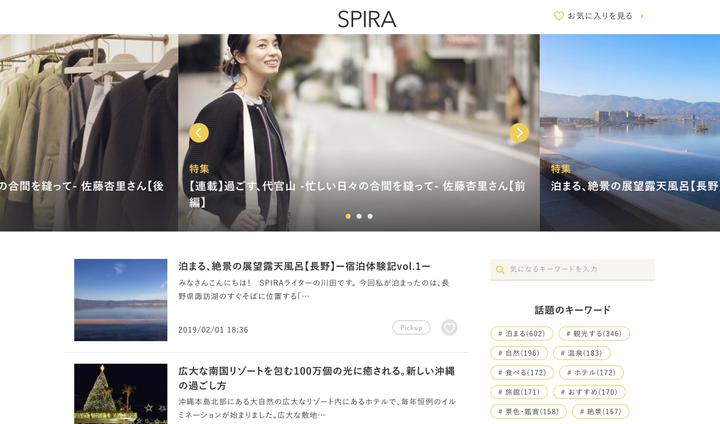This screenshot has width=720, height=424.
Task: Open the Christmas tree thumbnail article
Action: pyautogui.click(x=121, y=394)
